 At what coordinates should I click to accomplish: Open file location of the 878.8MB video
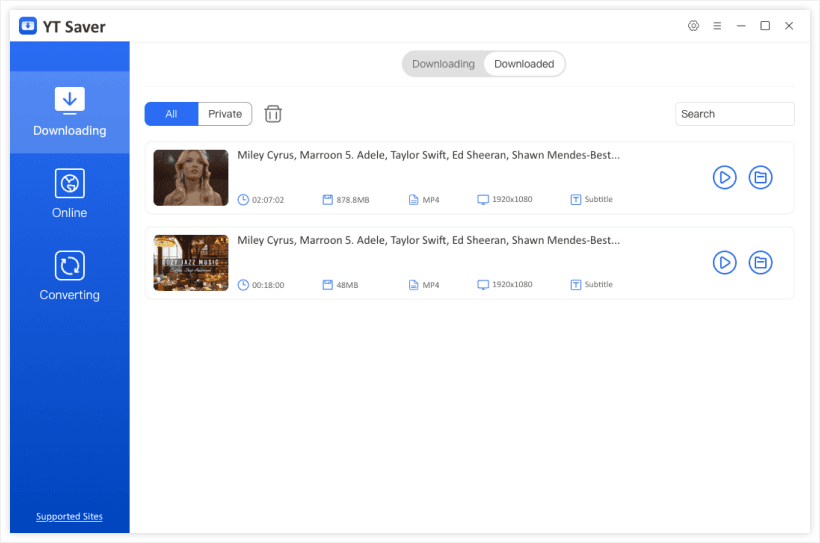click(760, 177)
